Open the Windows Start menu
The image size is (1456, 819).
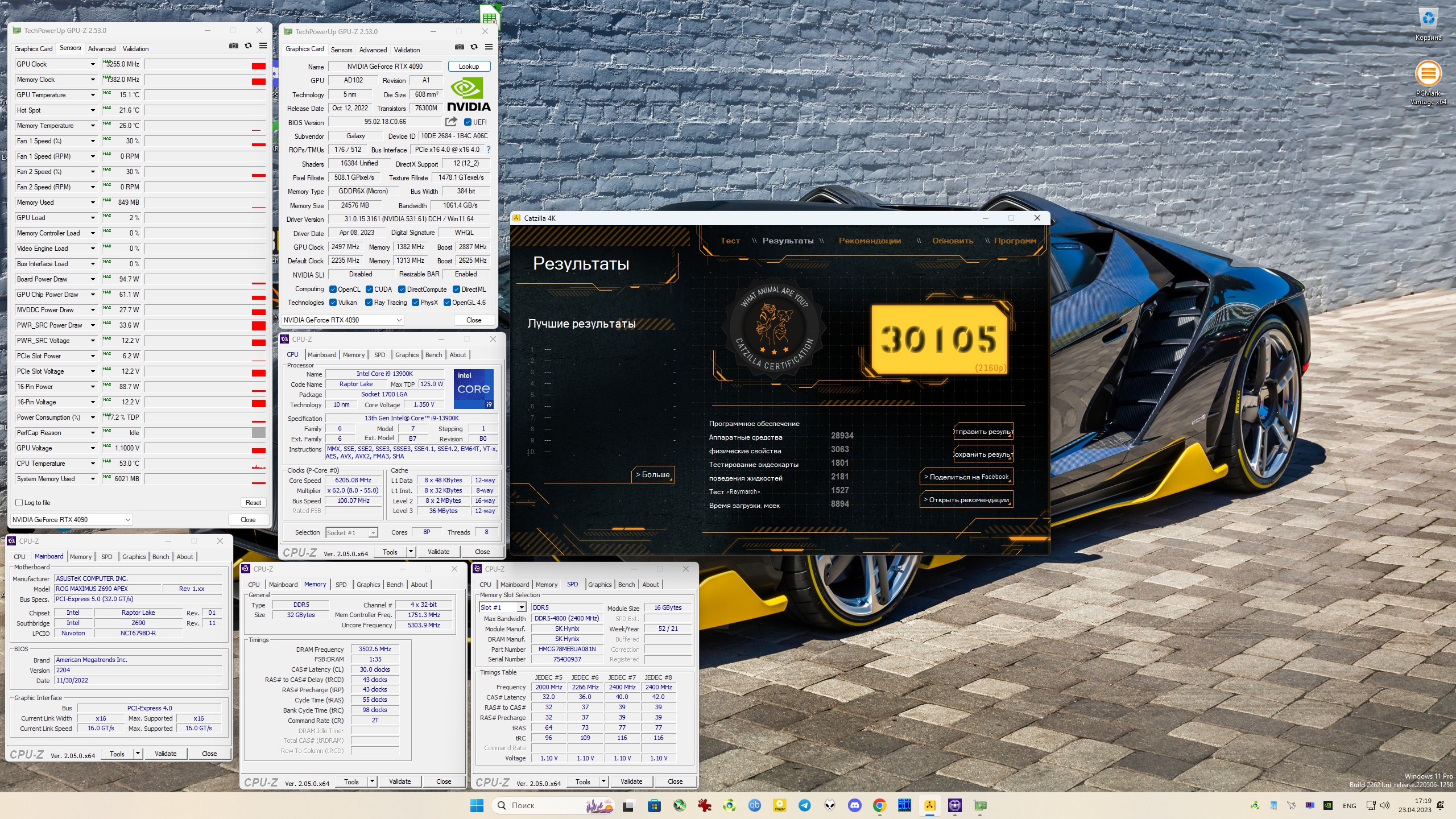coord(477,805)
